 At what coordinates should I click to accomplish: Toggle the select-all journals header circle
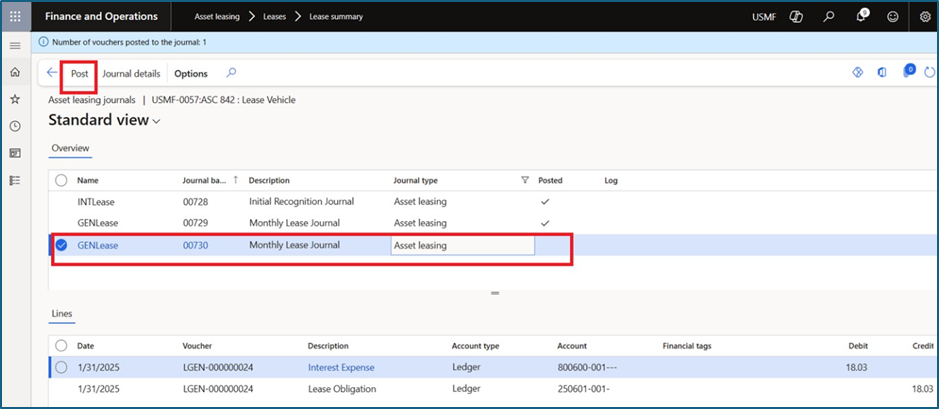point(62,180)
